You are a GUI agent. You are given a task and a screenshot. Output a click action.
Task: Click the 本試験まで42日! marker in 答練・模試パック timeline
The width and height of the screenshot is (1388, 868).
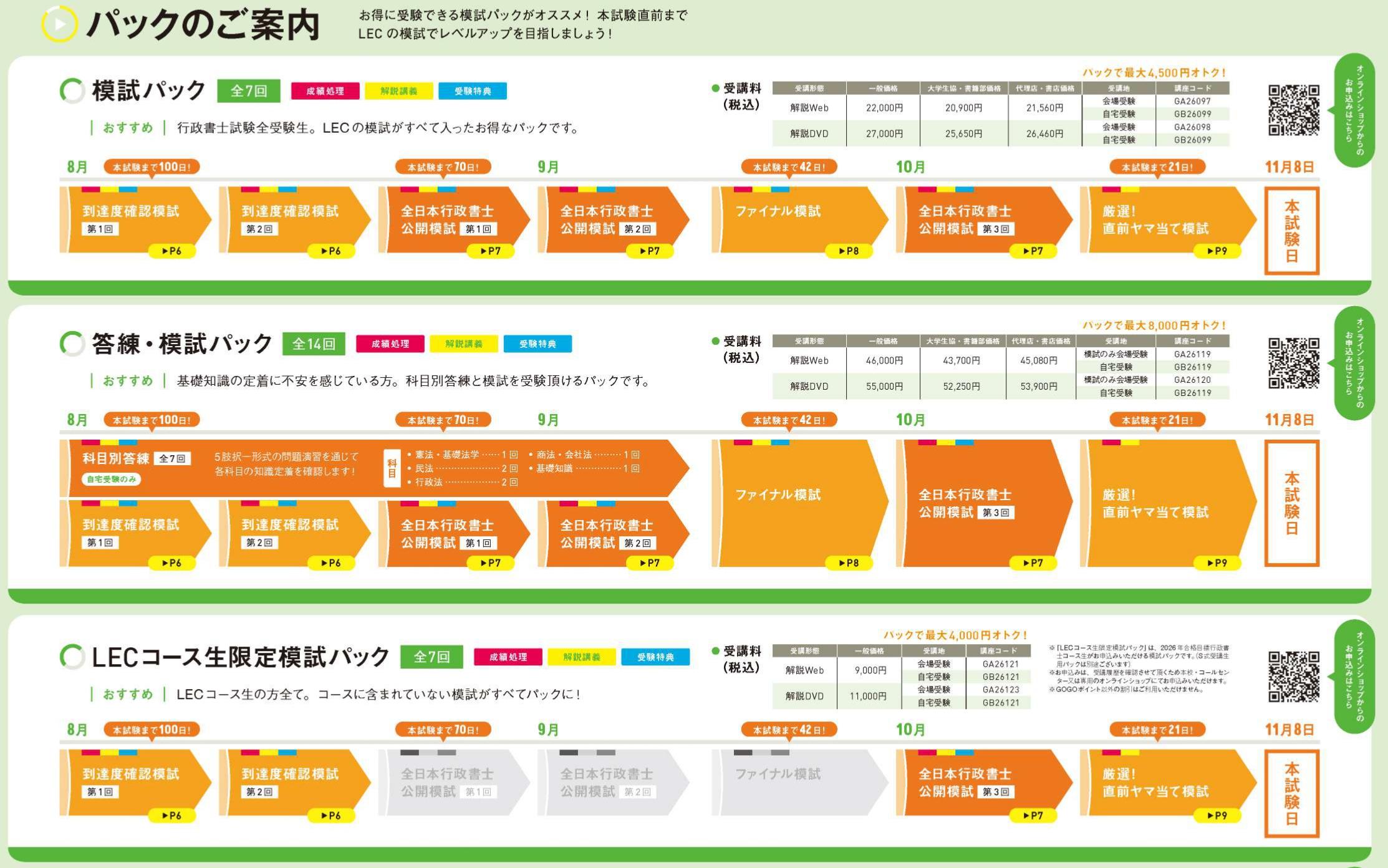[x=789, y=420]
